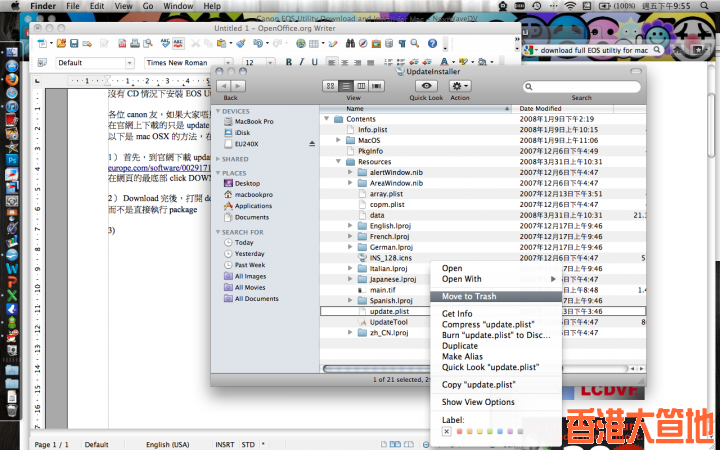This screenshot has width=720, height=450.
Task: Open the Finder Go menu
Action: point(148,6)
